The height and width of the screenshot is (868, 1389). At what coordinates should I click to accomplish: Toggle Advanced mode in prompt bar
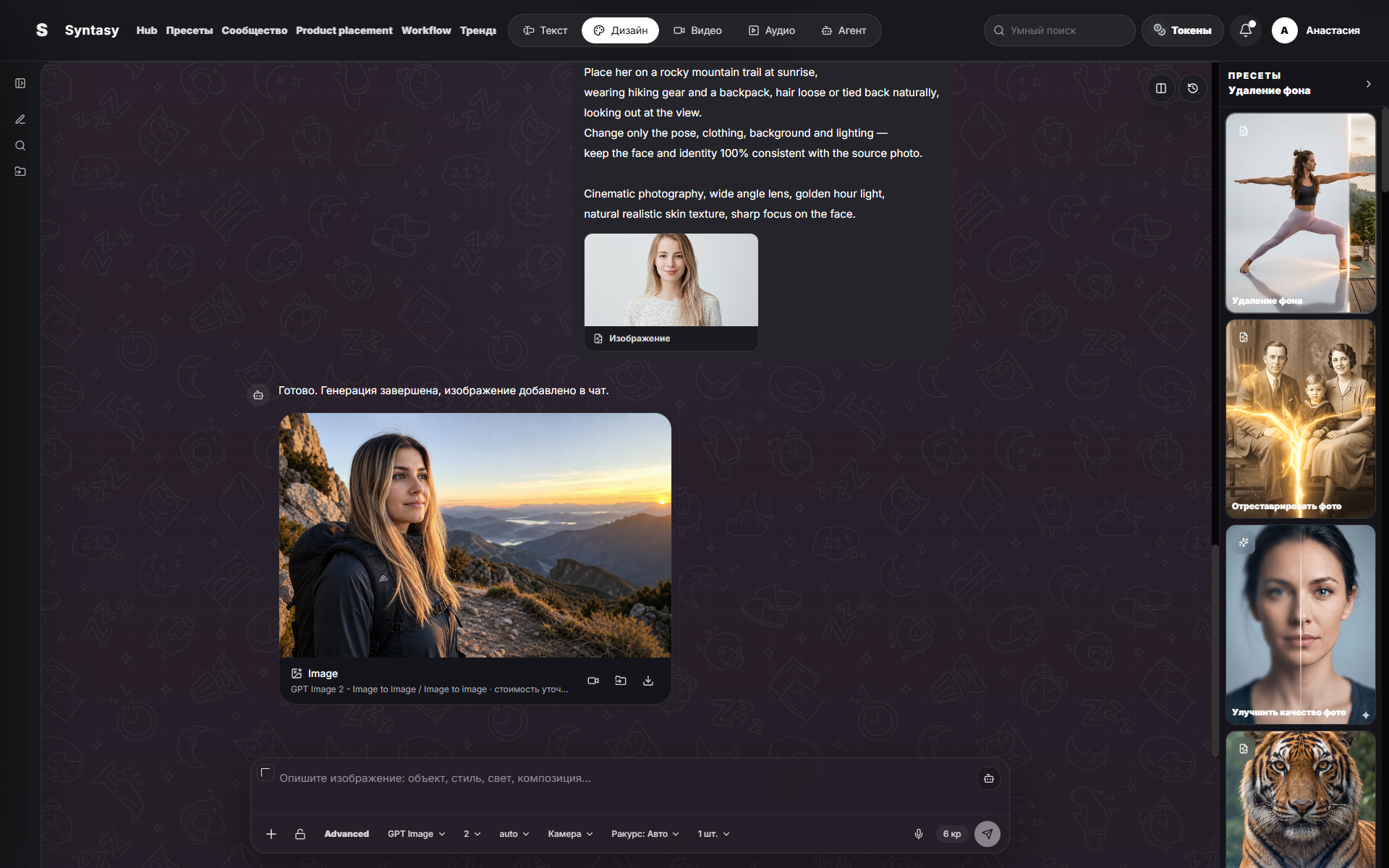[x=347, y=834]
